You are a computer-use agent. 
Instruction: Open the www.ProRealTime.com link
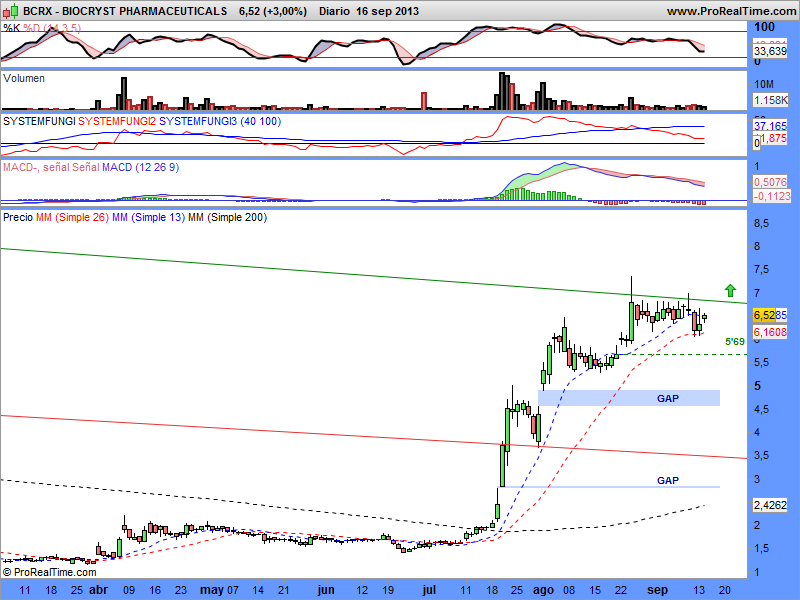tap(732, 11)
